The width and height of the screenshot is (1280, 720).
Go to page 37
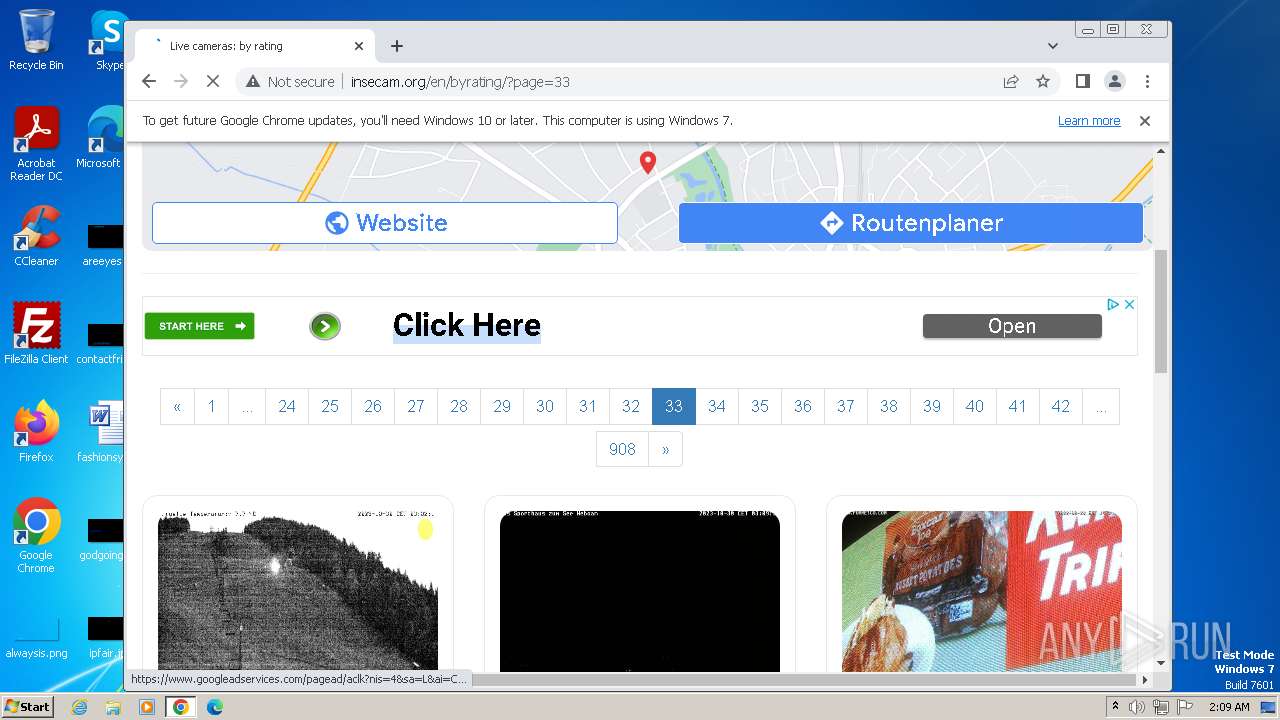pos(846,406)
